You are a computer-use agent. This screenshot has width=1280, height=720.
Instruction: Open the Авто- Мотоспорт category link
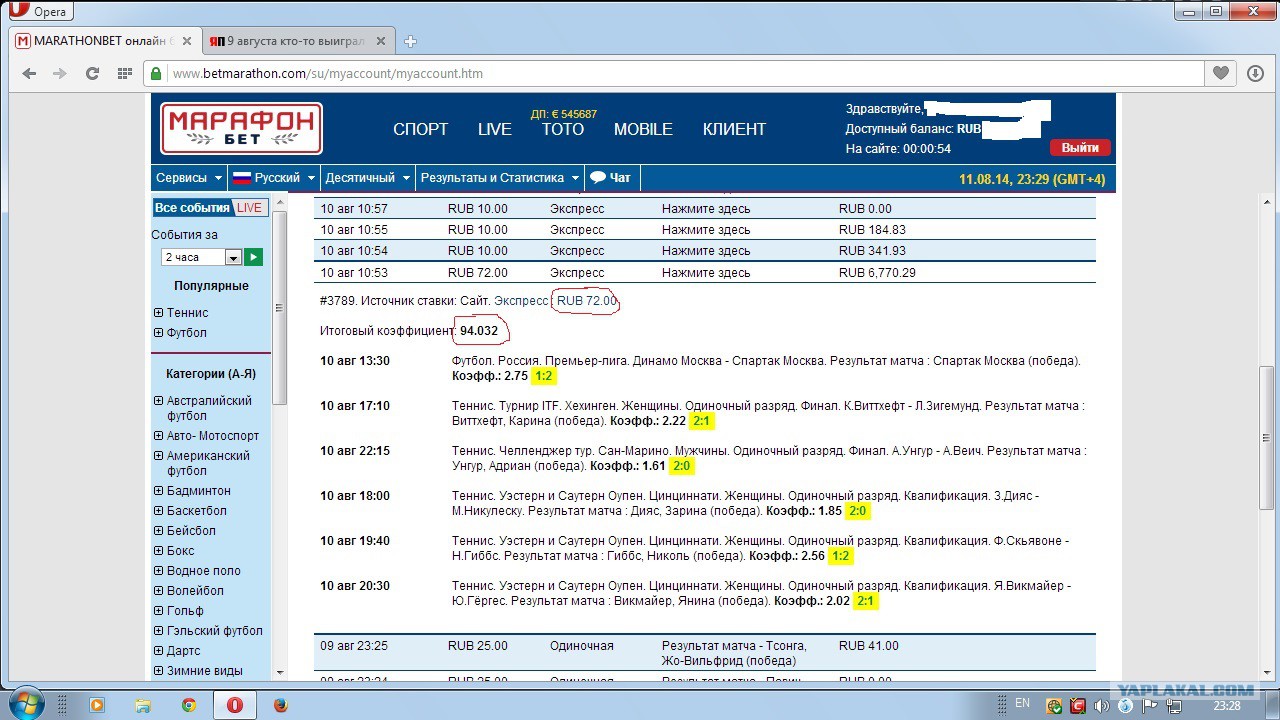(x=213, y=436)
